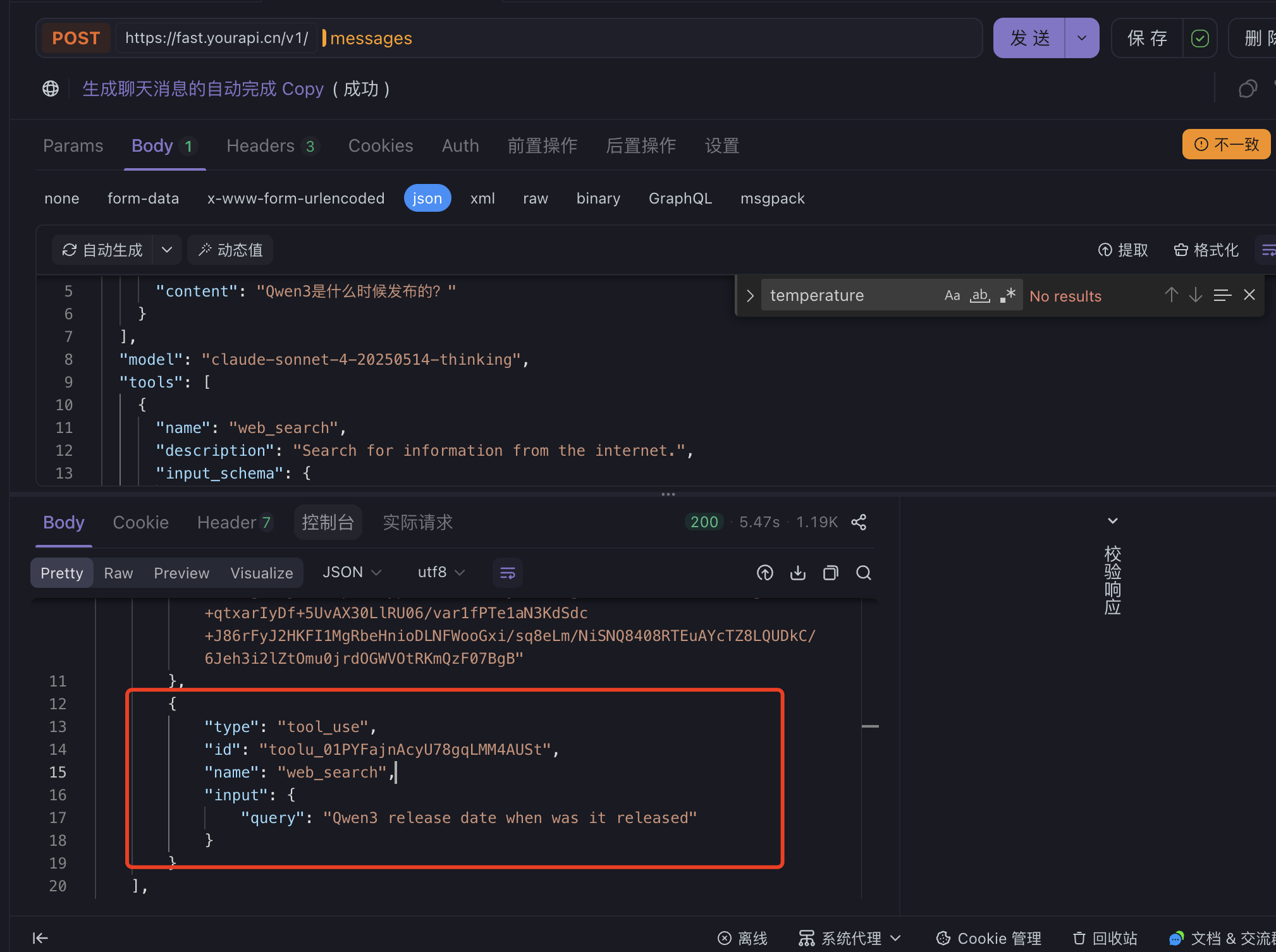Select binary body type
Screen dimensions: 1276x952
598,198
